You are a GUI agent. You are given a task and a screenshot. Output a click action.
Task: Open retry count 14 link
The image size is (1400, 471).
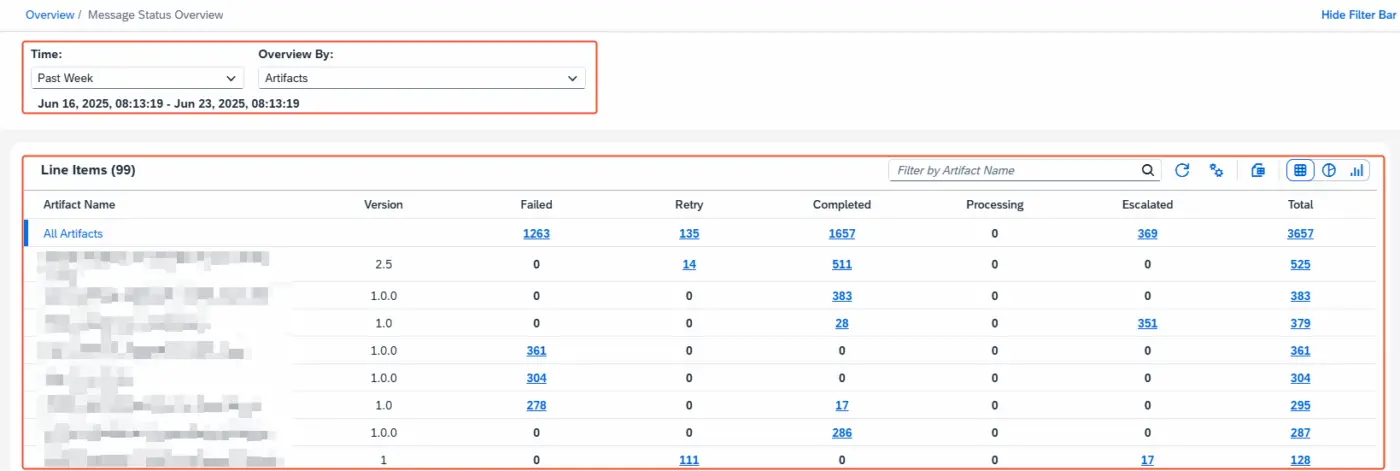(x=689, y=265)
